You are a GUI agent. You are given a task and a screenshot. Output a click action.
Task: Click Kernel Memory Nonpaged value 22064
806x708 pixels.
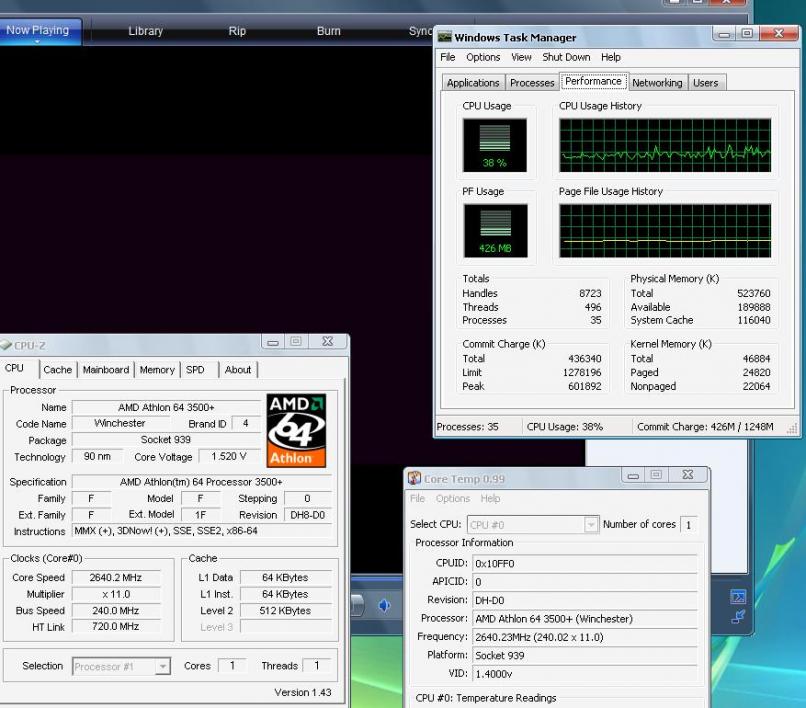756,386
